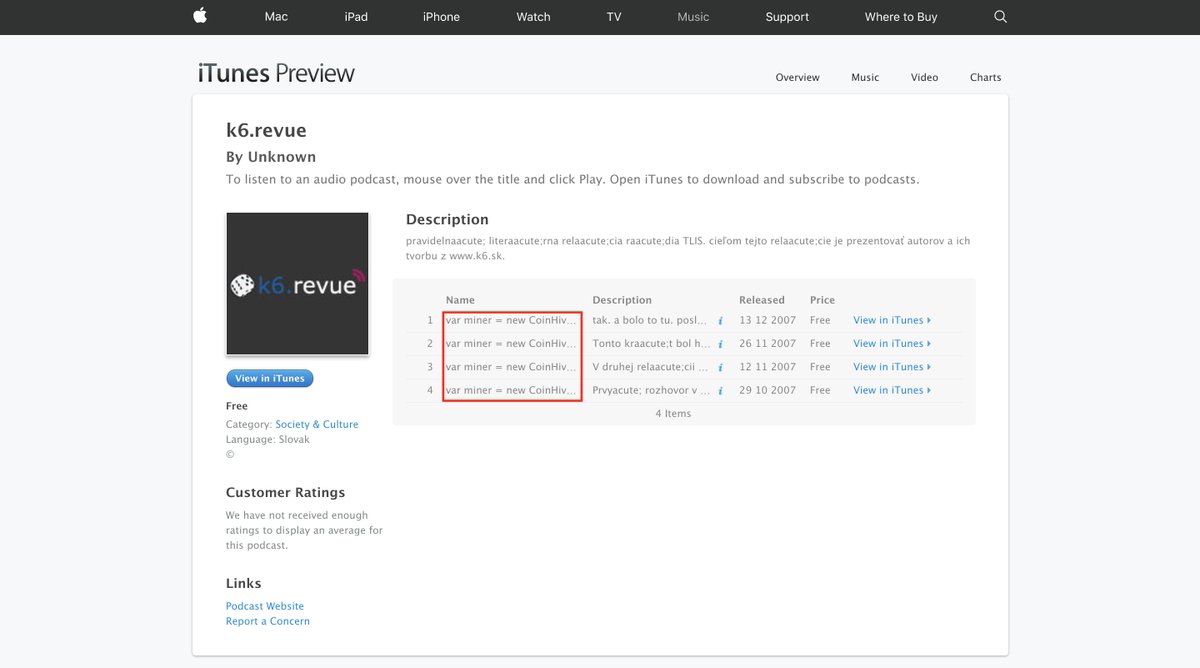Open Where to Buy in navigation
This screenshot has height=668, width=1200.
coord(901,16)
